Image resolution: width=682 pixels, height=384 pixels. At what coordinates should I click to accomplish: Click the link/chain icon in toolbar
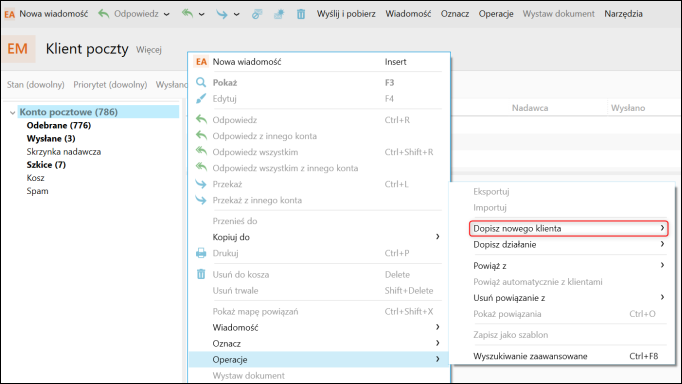point(257,14)
